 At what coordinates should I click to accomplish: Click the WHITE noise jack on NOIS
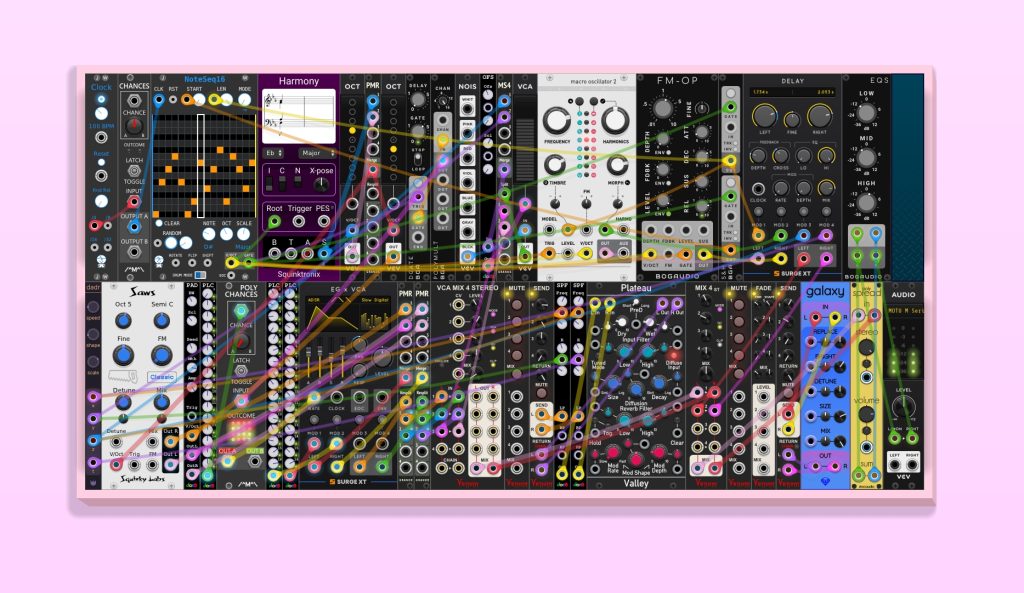tap(467, 109)
